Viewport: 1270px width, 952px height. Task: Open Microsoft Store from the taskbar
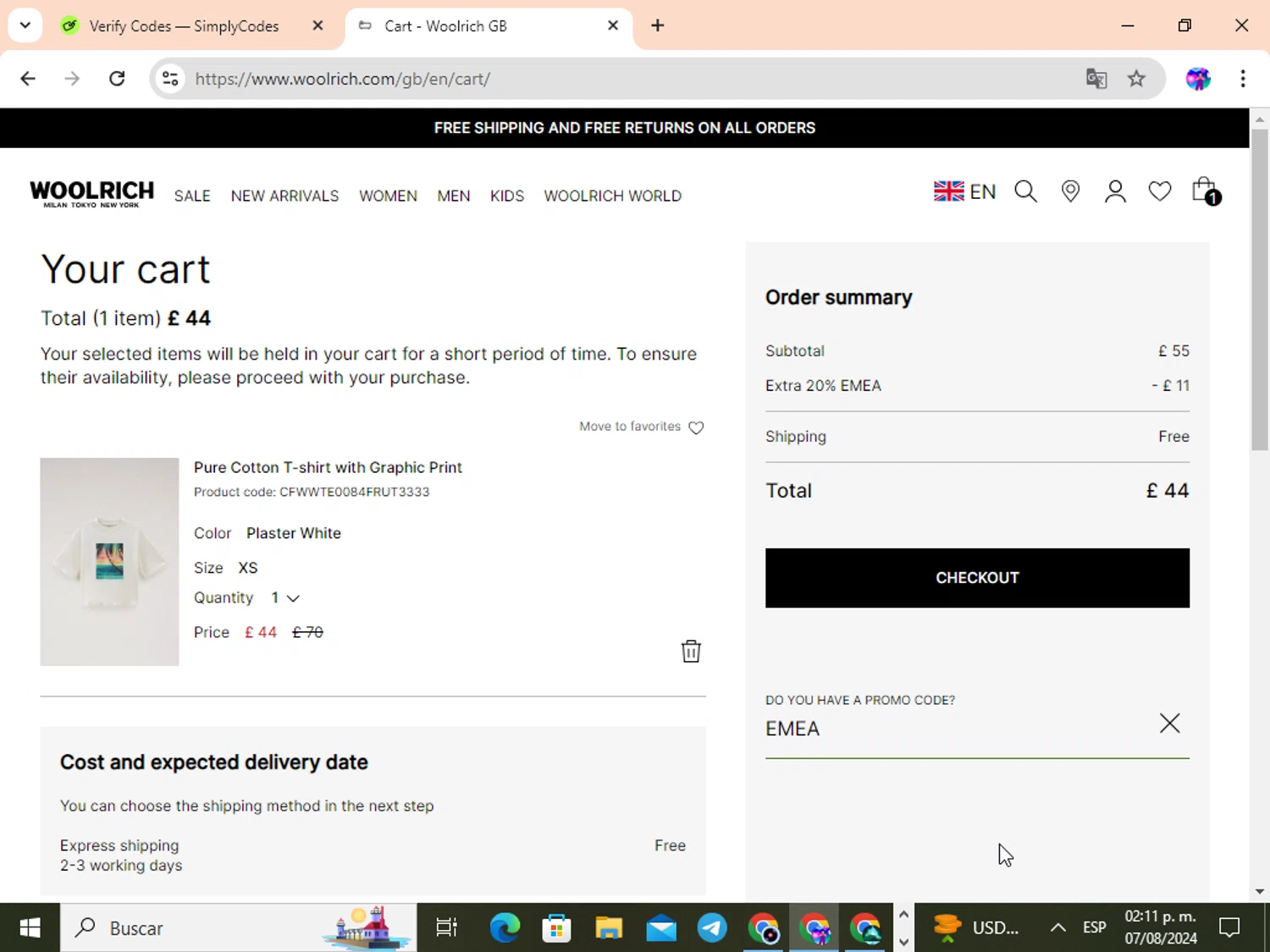click(556, 928)
